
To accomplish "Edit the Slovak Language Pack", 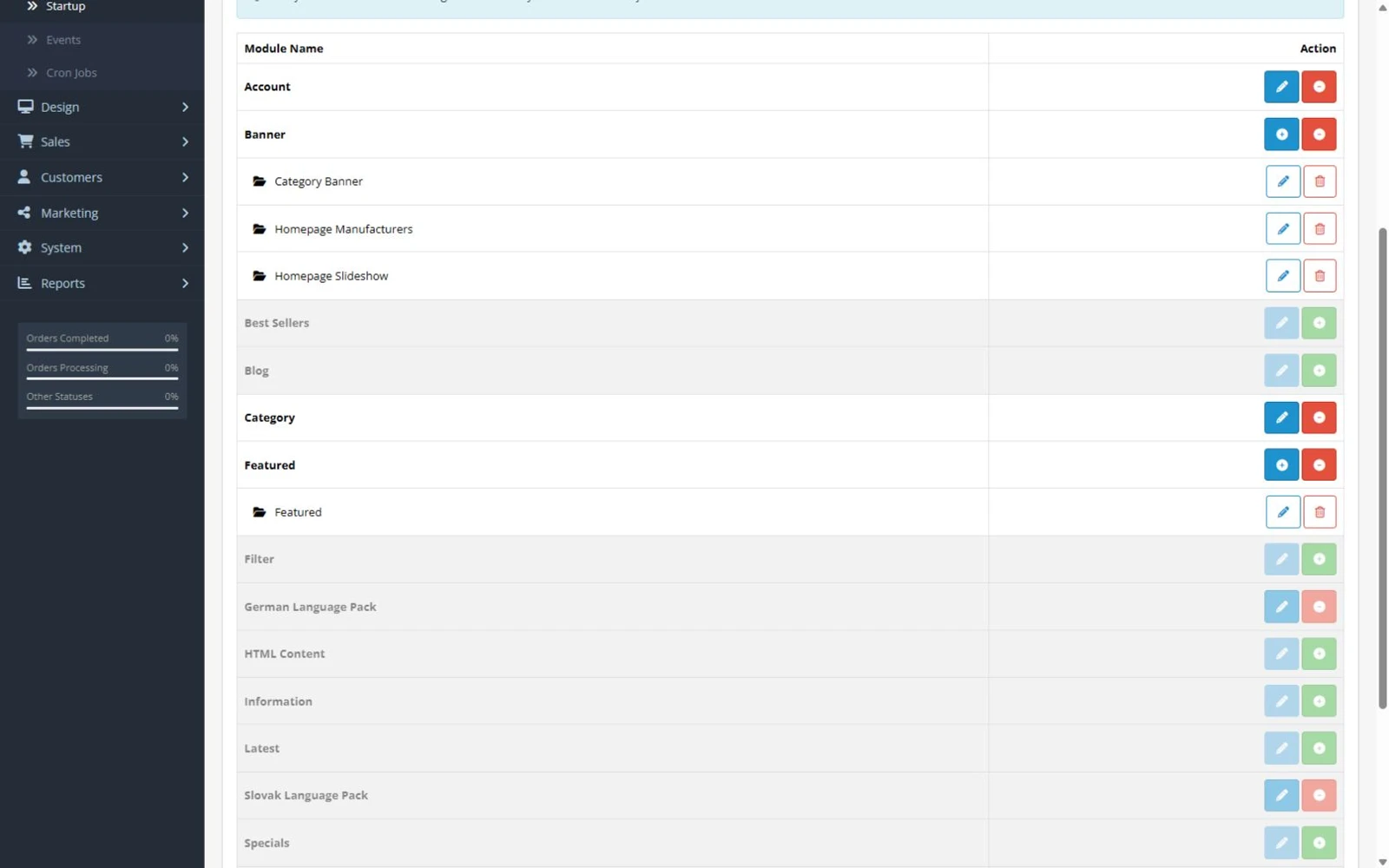I will pos(1281,795).
